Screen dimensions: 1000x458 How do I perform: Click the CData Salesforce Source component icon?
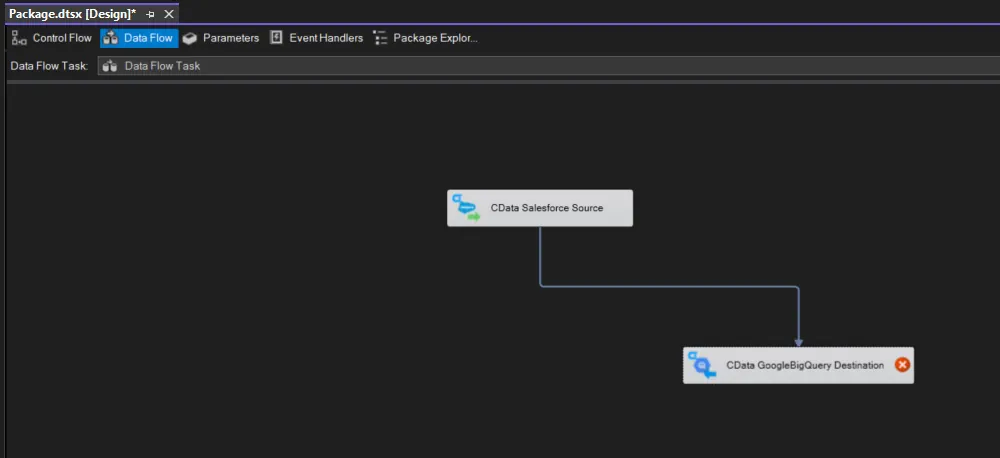465,208
